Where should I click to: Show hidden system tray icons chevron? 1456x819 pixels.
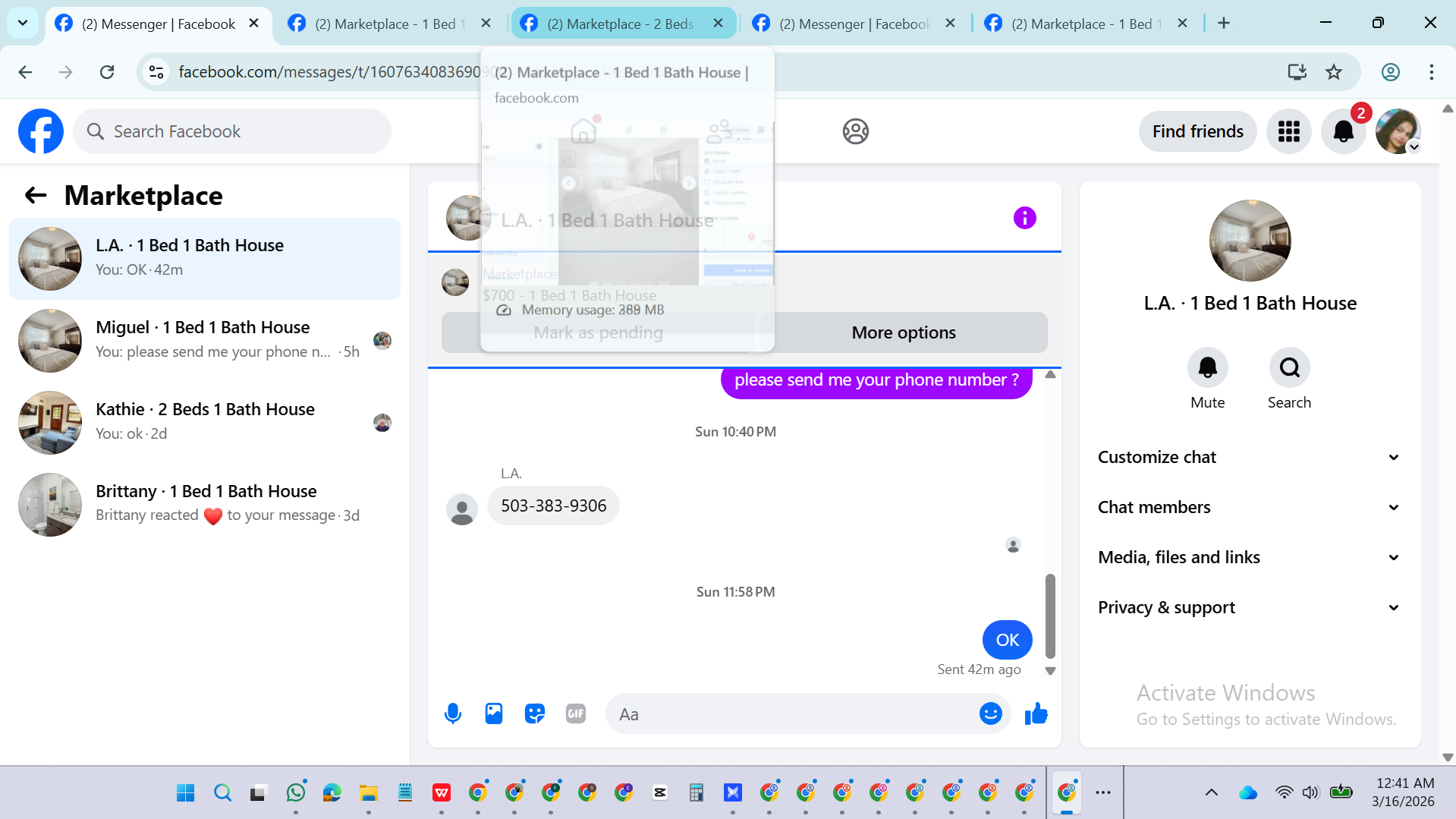pyautogui.click(x=1211, y=792)
